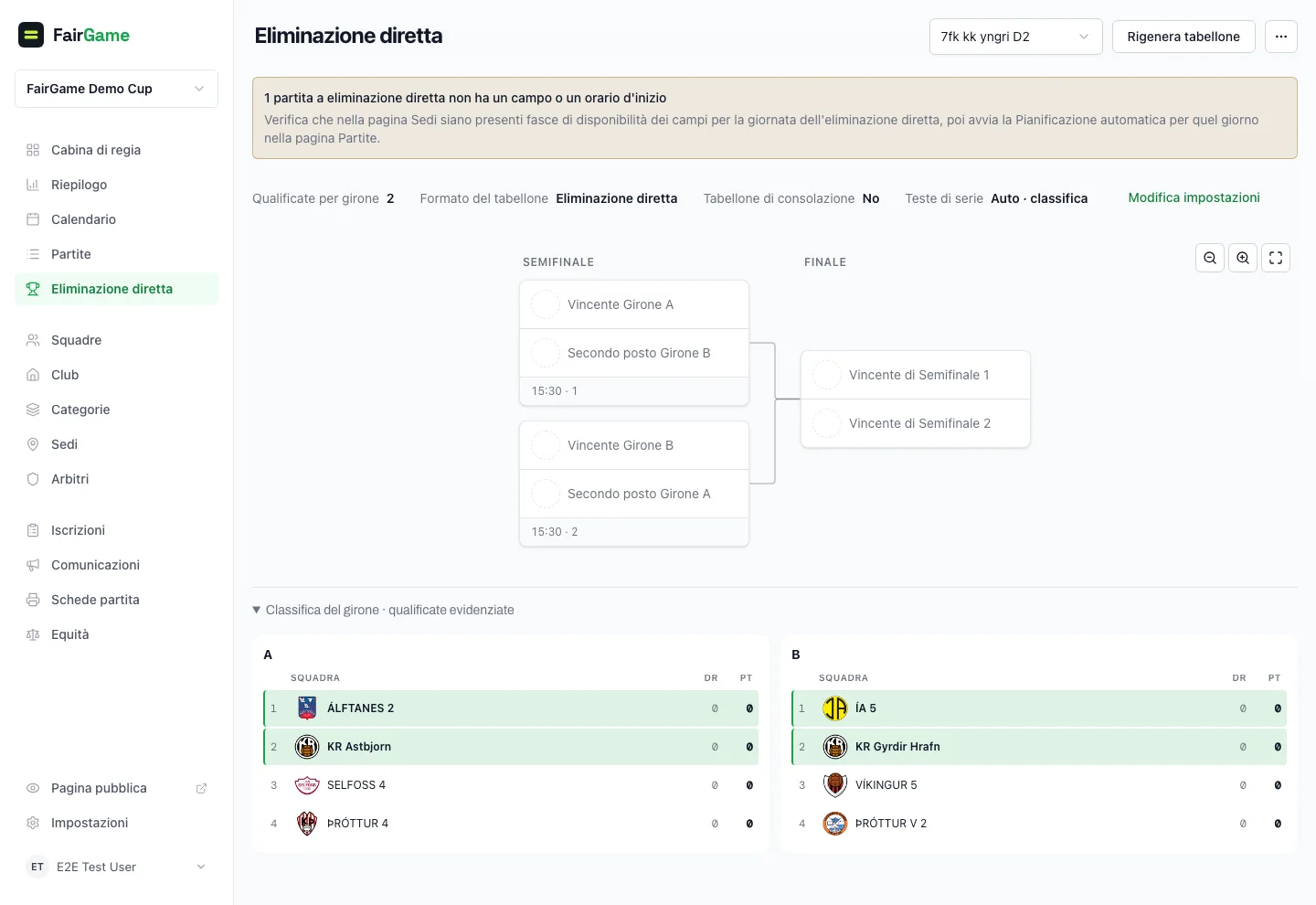Navigate to Calendario

(116, 219)
